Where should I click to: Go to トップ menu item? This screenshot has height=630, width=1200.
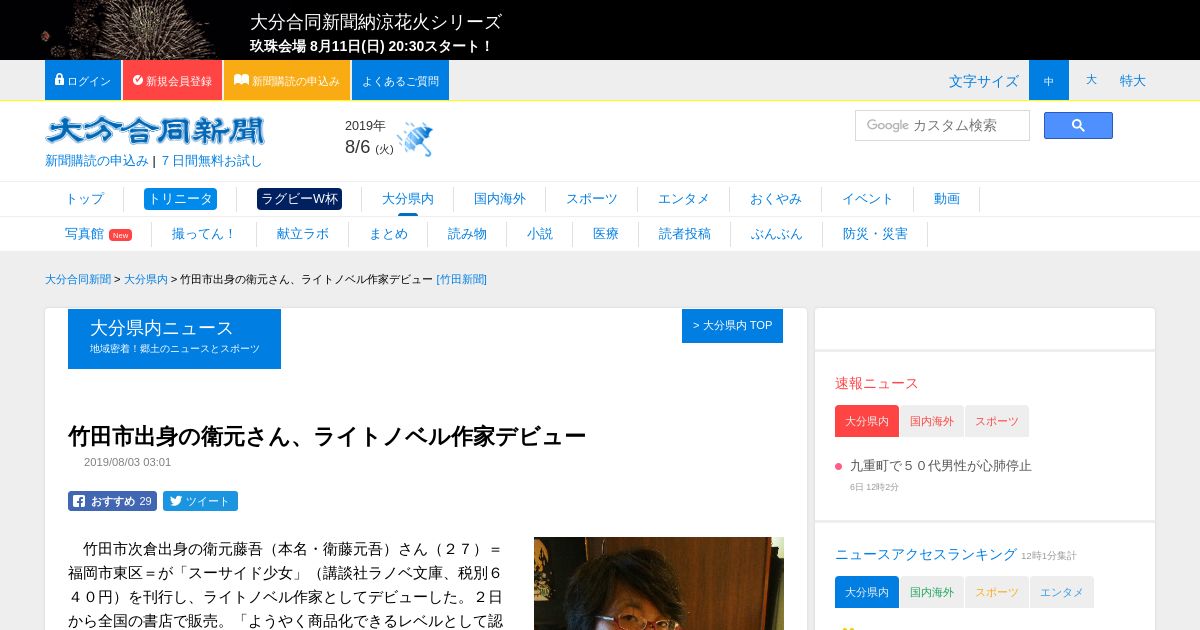click(x=84, y=199)
